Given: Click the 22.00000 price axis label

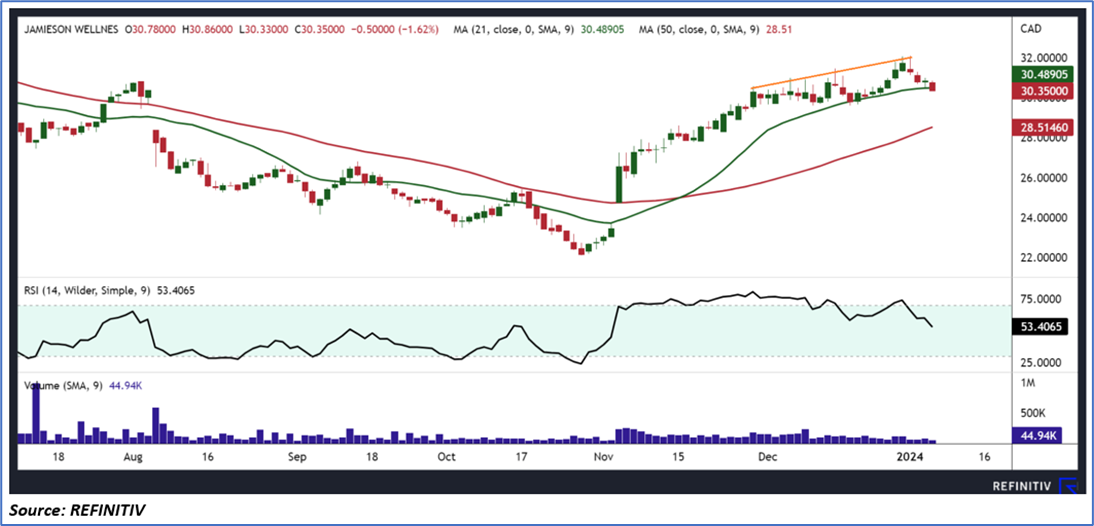Looking at the screenshot, I should pos(1042,257).
